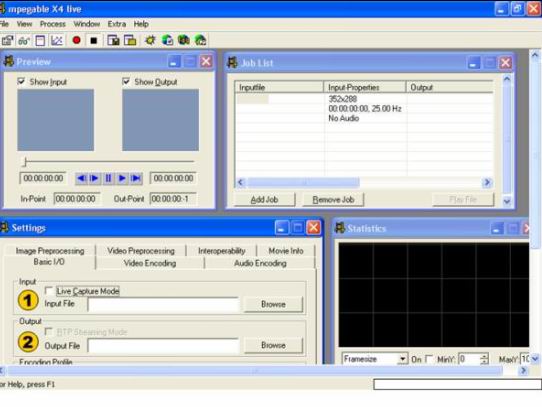The image size is (542, 407).
Task: Toggle the RTP Streaming Mode checkbox
Action: (x=49, y=332)
